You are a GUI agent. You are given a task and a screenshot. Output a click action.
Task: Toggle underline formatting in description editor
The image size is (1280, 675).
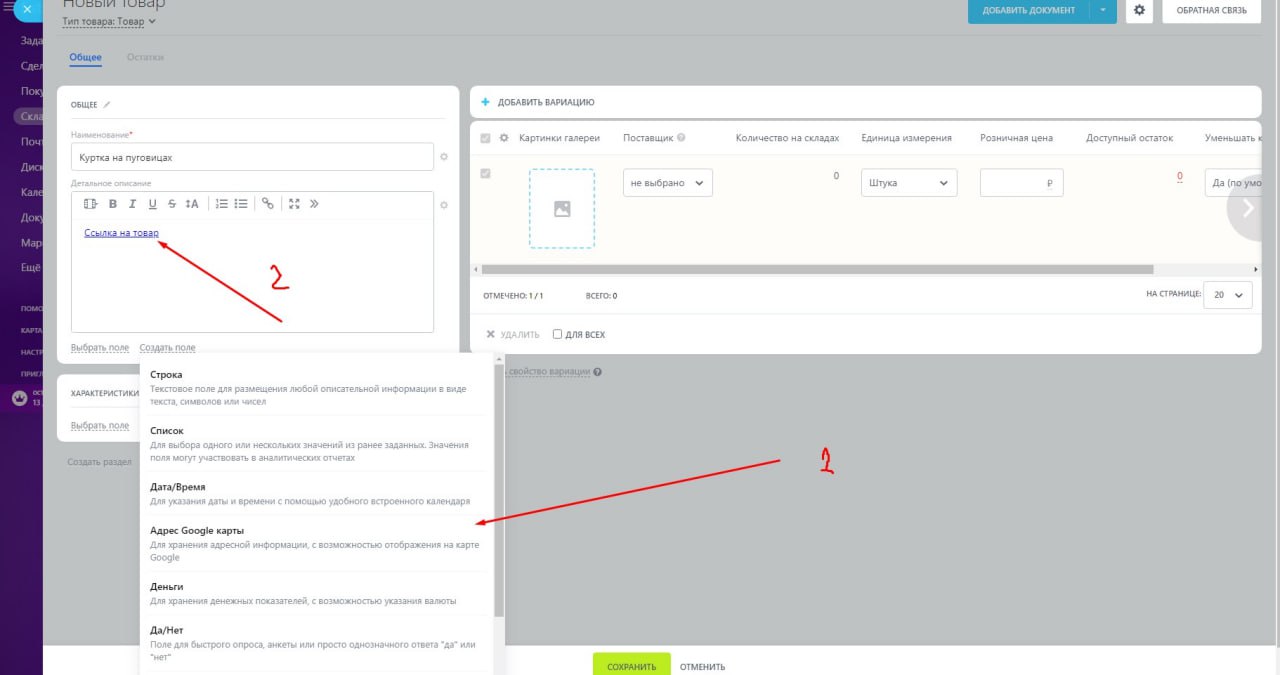tap(153, 204)
